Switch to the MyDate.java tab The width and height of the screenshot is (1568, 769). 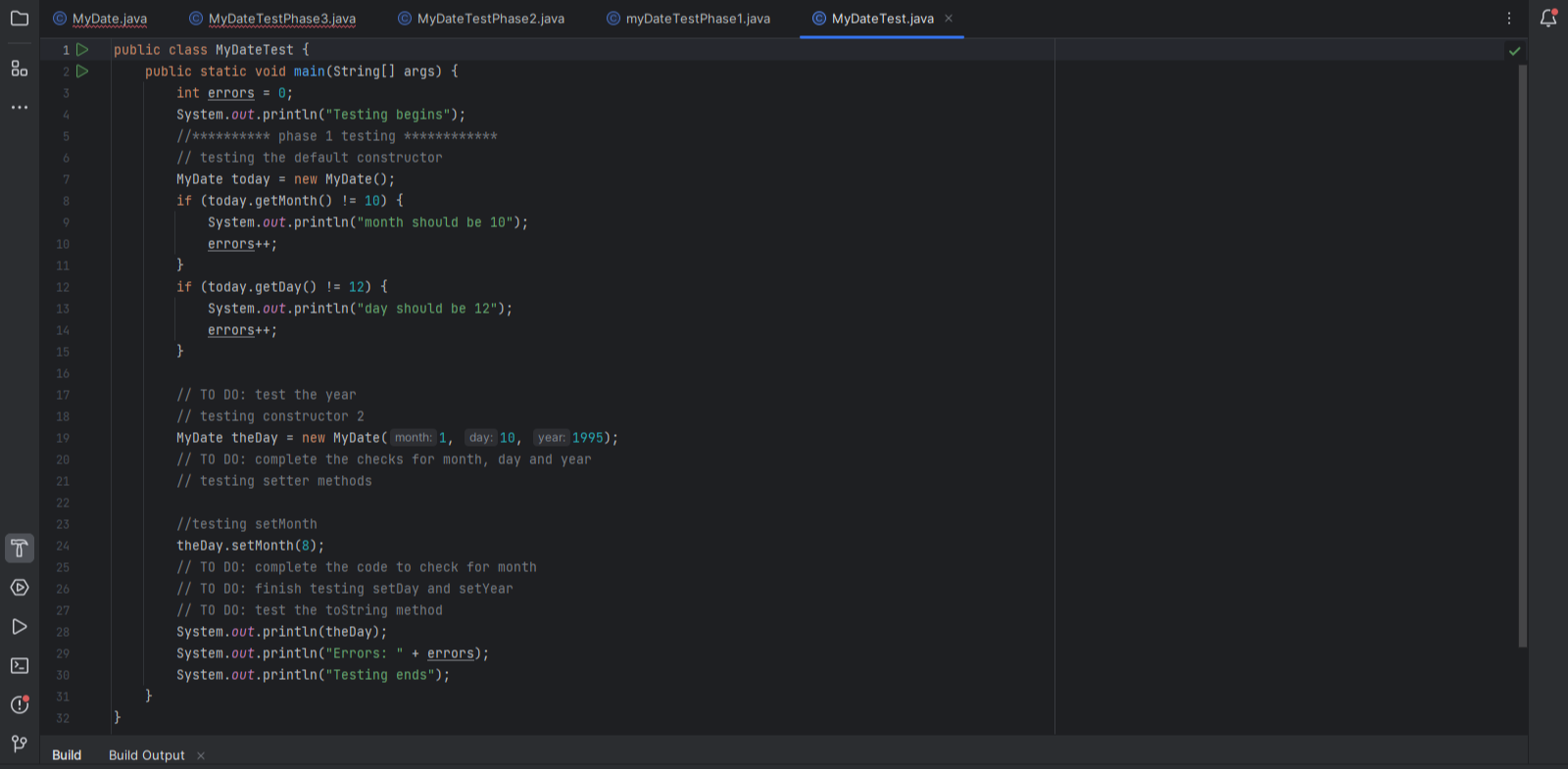[100, 19]
